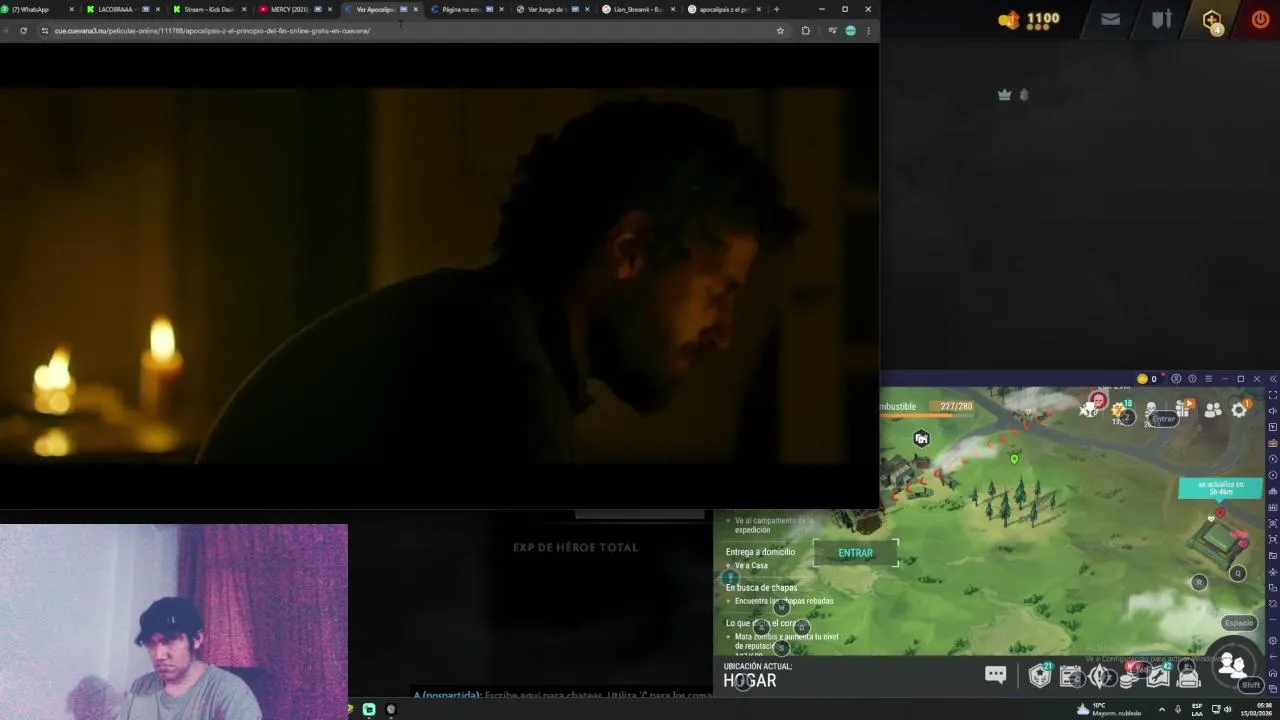
Task: Toggle BlueStacks fullscreen sidebar icon
Action: (1273, 395)
